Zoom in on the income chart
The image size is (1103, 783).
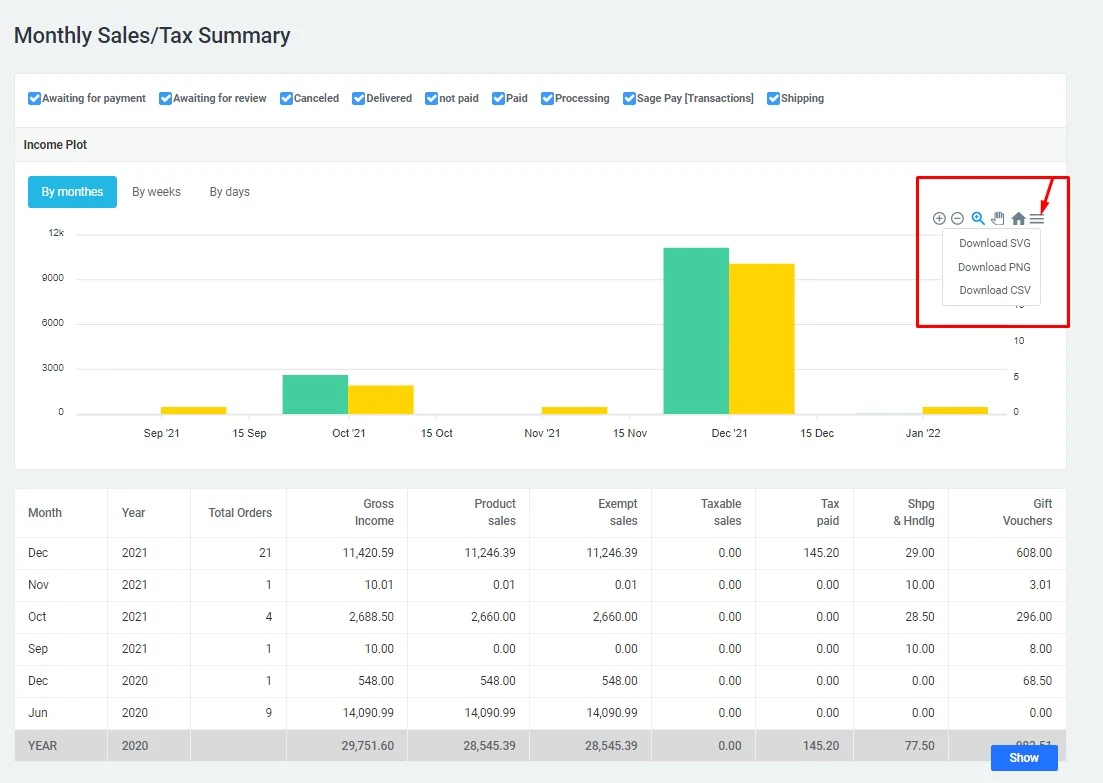(939, 218)
